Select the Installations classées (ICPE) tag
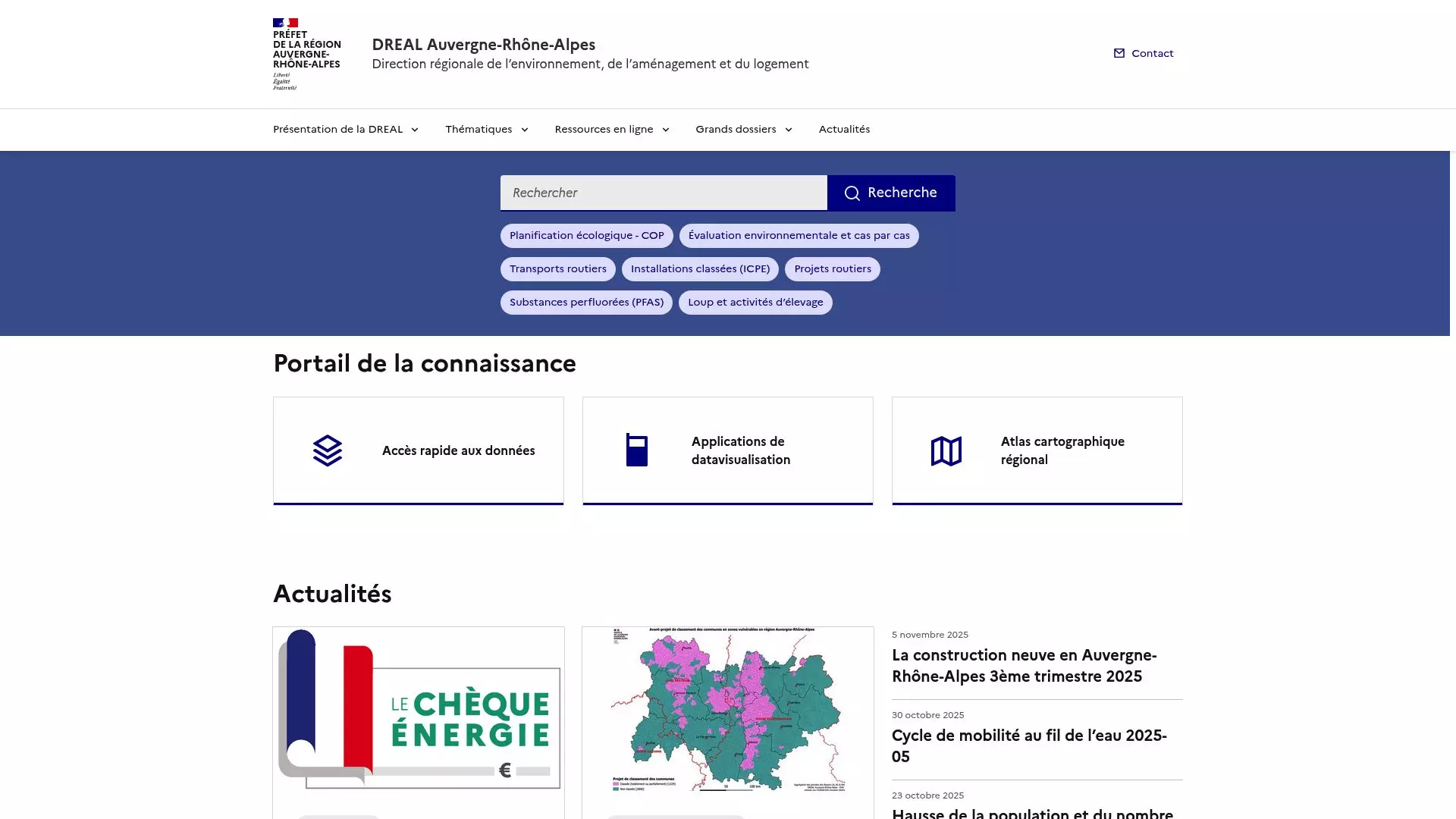The height and width of the screenshot is (819, 1456). point(700,269)
